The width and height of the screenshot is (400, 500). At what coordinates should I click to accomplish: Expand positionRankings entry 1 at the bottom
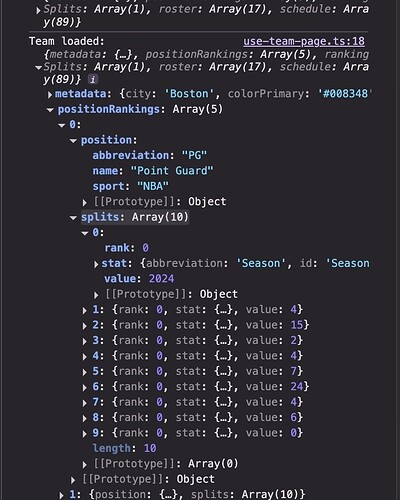(61, 495)
